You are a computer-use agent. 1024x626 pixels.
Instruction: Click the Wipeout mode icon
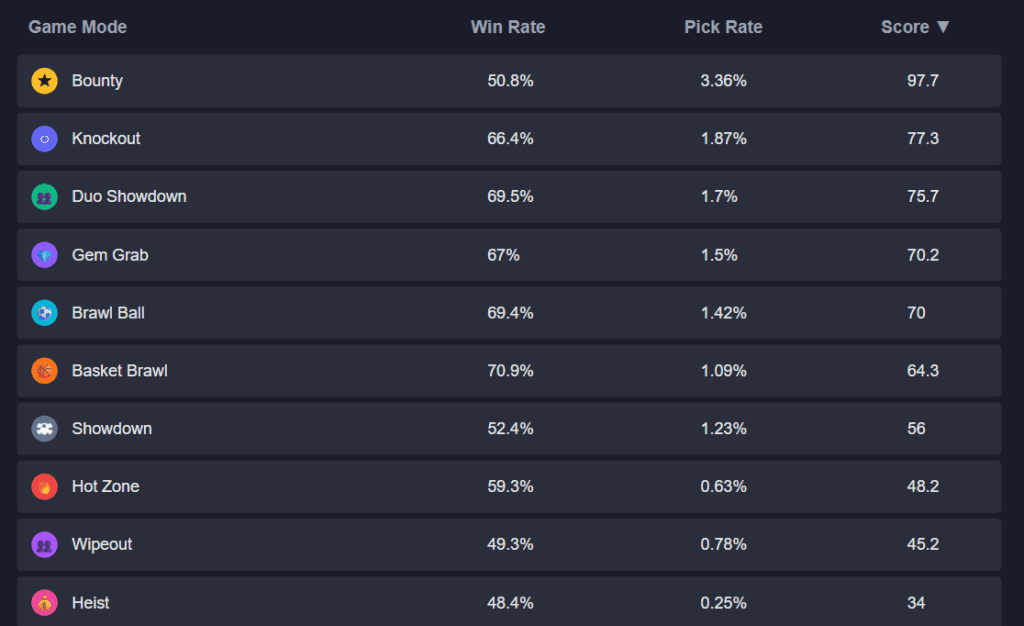pos(44,545)
